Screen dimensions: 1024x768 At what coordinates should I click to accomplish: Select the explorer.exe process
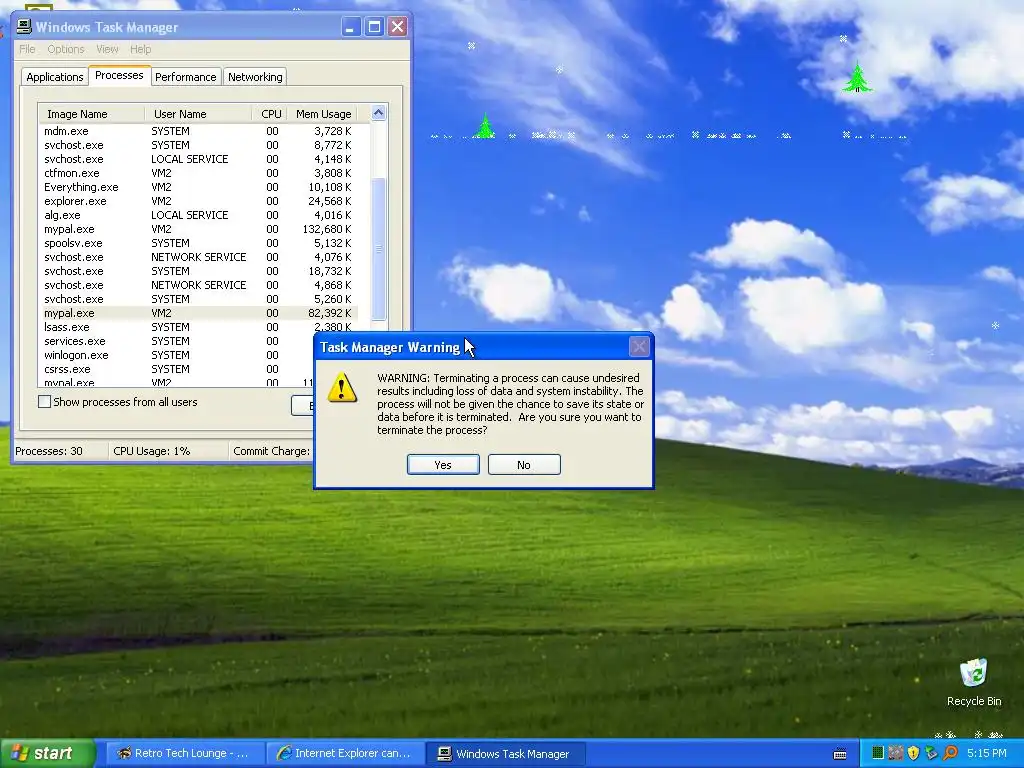pos(198,201)
